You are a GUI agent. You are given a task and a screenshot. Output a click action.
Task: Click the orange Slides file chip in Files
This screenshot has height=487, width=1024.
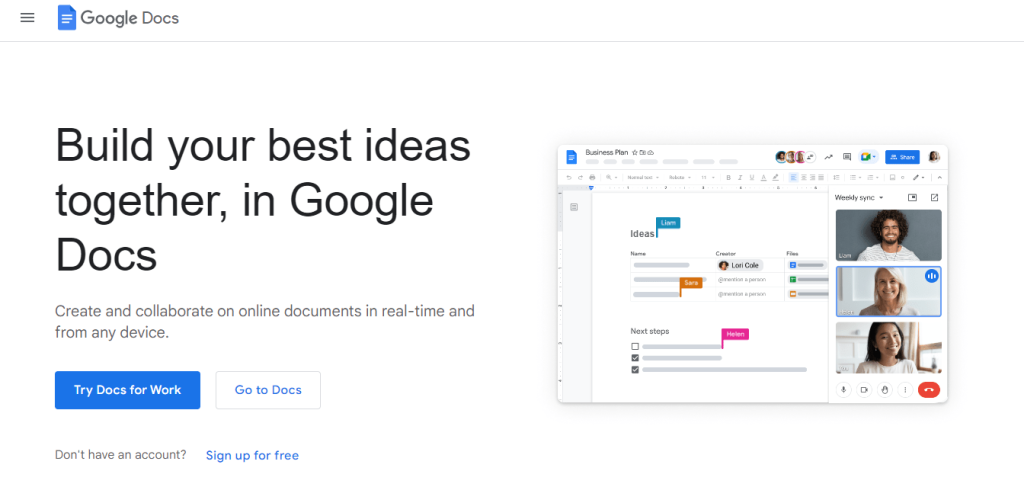[808, 294]
